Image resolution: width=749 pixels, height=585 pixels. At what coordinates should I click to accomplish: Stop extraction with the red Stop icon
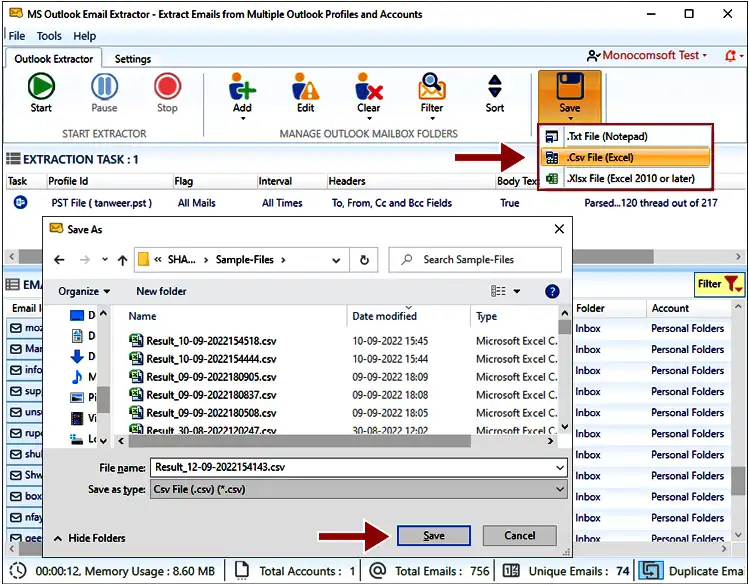(167, 86)
